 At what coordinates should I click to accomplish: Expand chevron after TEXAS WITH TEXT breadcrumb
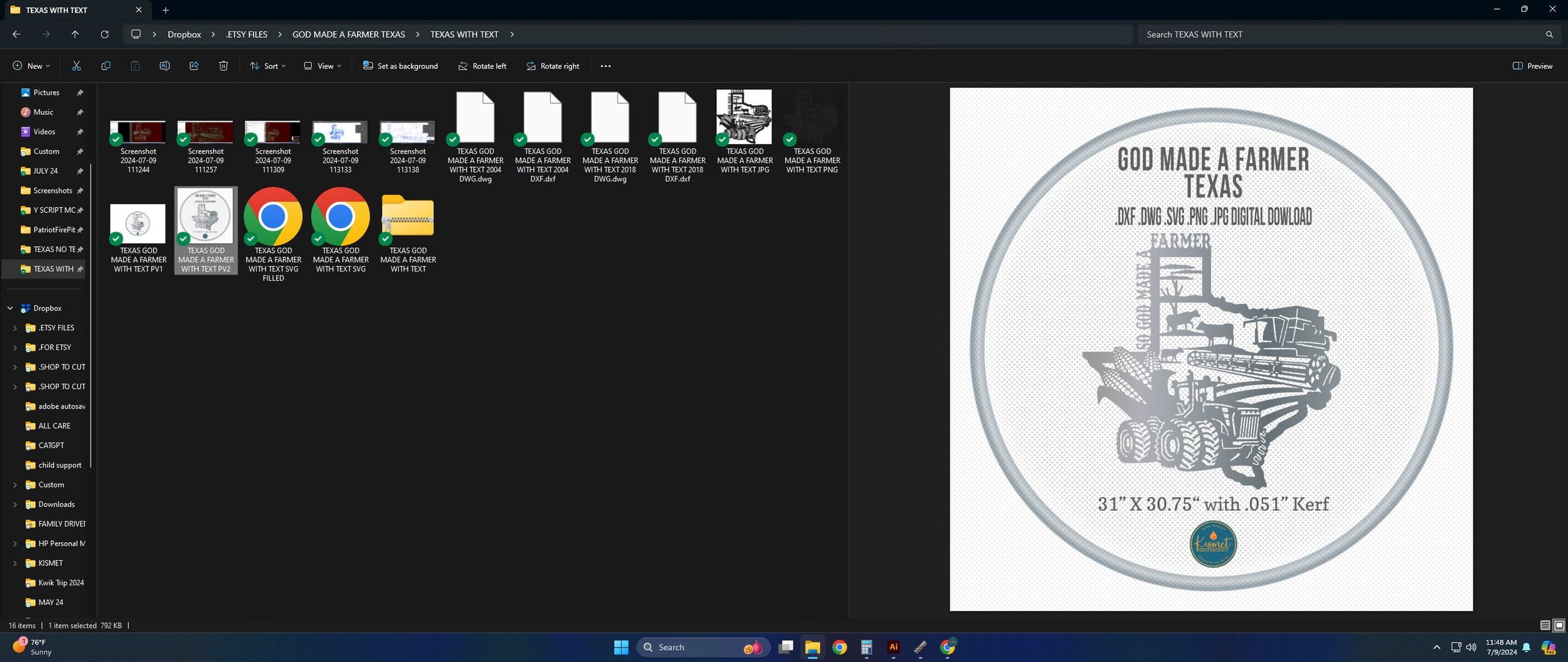512,35
